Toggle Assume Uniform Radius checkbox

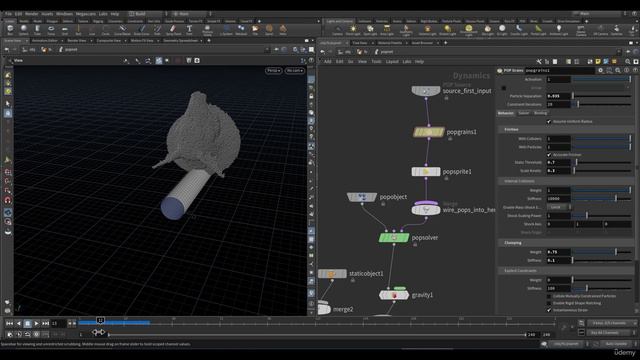point(549,122)
